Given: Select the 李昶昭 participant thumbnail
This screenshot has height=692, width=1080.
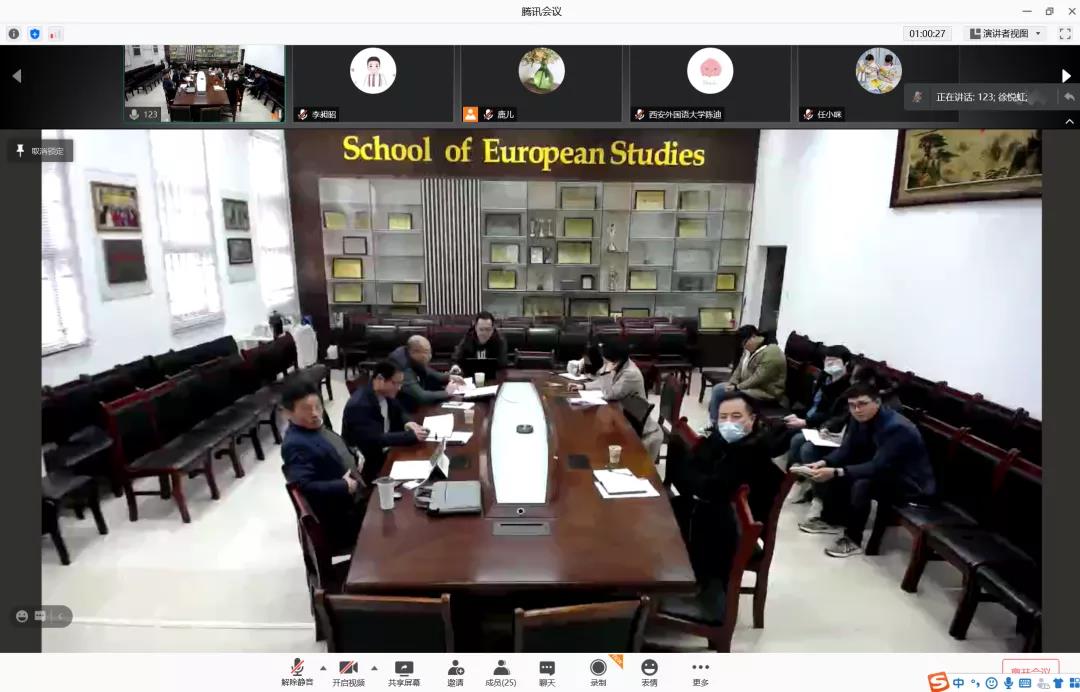Looking at the screenshot, I should 373,84.
